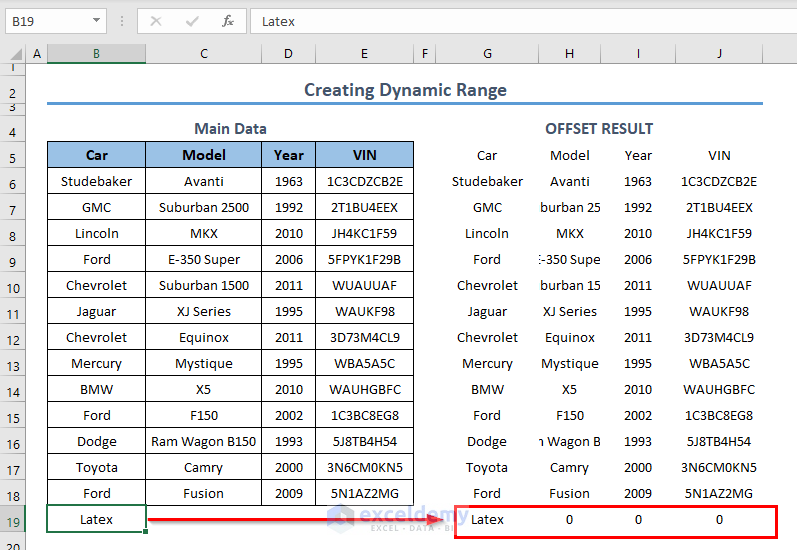Select column H header
This screenshot has width=797, height=550.
click(x=569, y=53)
